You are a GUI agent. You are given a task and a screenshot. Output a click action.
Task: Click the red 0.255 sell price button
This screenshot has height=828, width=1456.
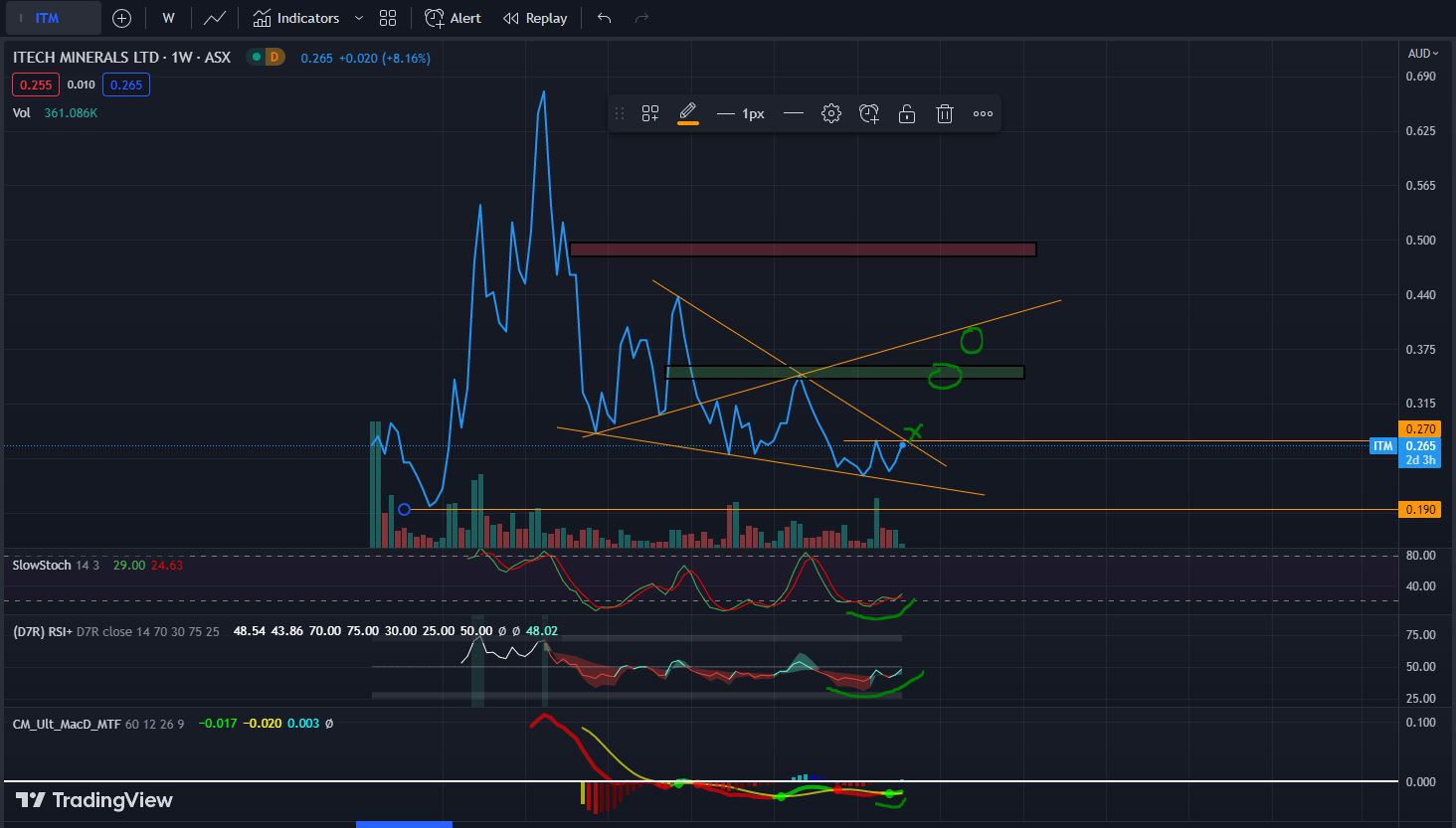[36, 84]
